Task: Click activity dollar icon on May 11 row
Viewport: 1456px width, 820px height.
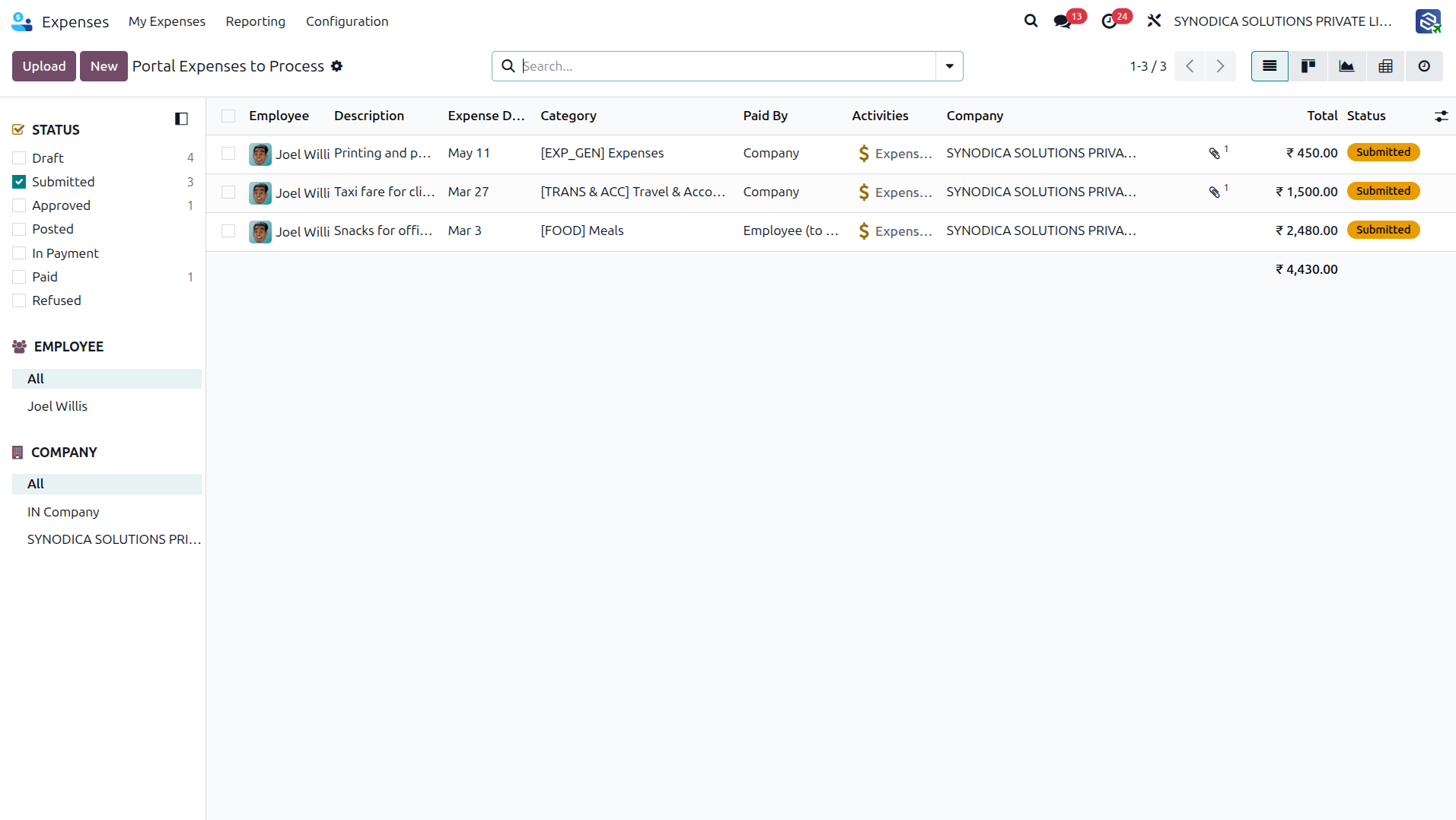Action: [x=864, y=154]
